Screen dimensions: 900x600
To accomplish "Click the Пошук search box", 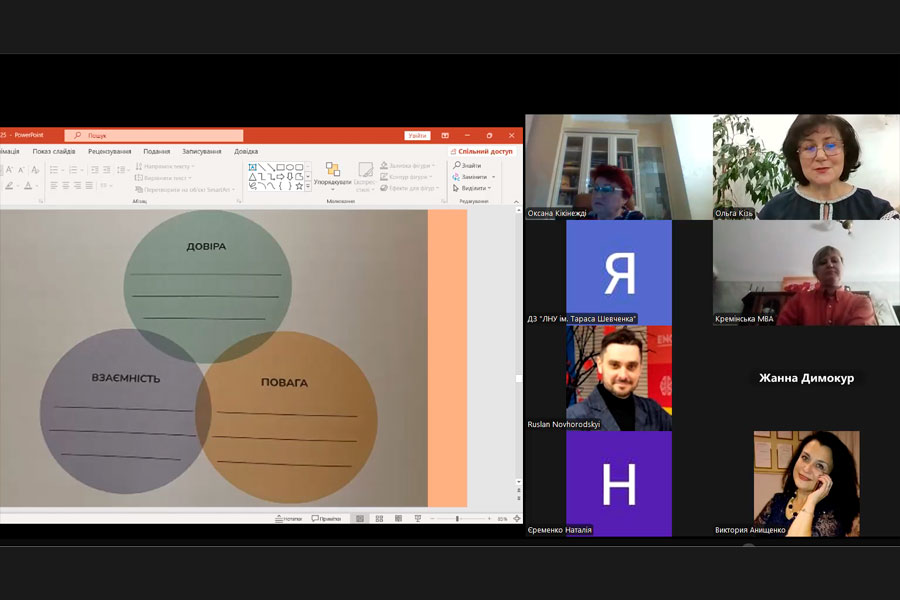I will 154,136.
